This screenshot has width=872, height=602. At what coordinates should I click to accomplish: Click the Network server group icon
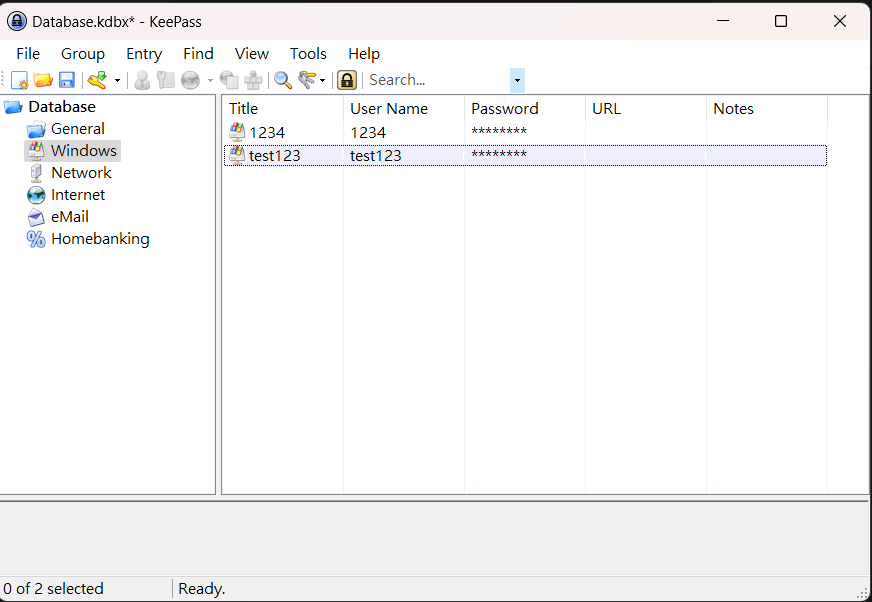coord(36,173)
